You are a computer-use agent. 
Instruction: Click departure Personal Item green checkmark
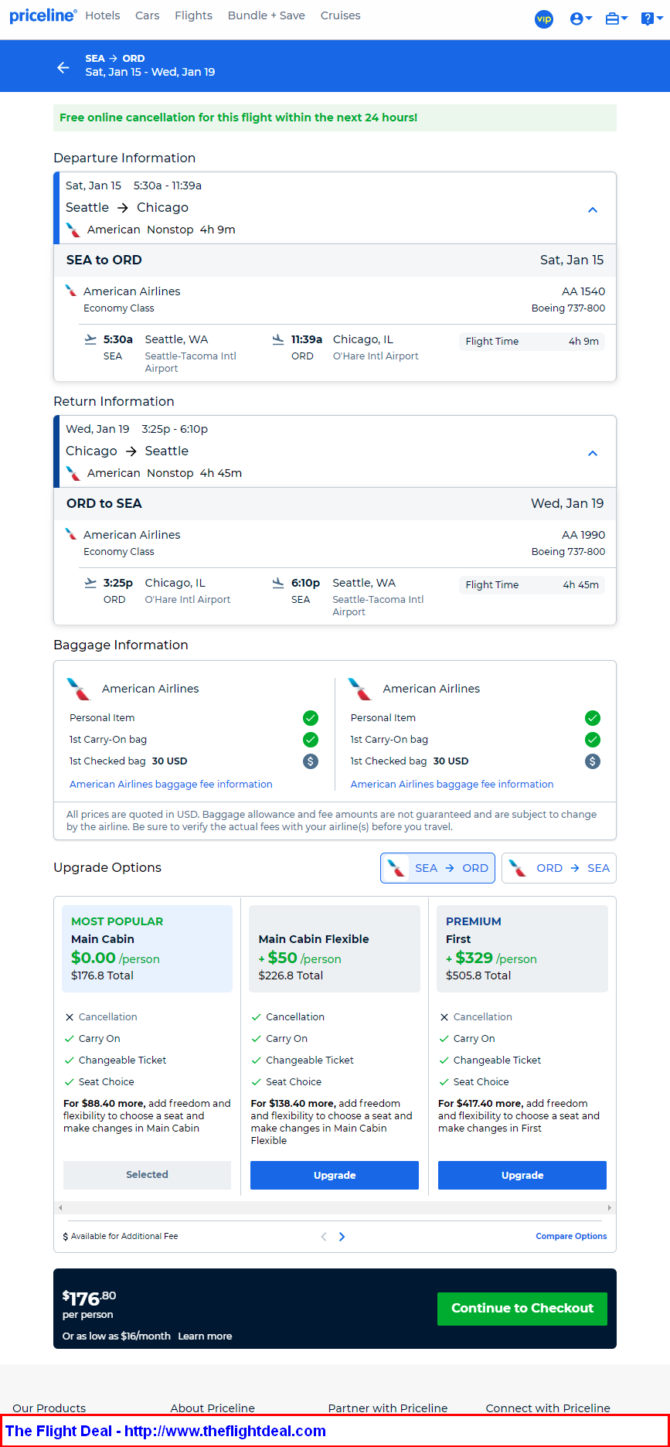(310, 718)
